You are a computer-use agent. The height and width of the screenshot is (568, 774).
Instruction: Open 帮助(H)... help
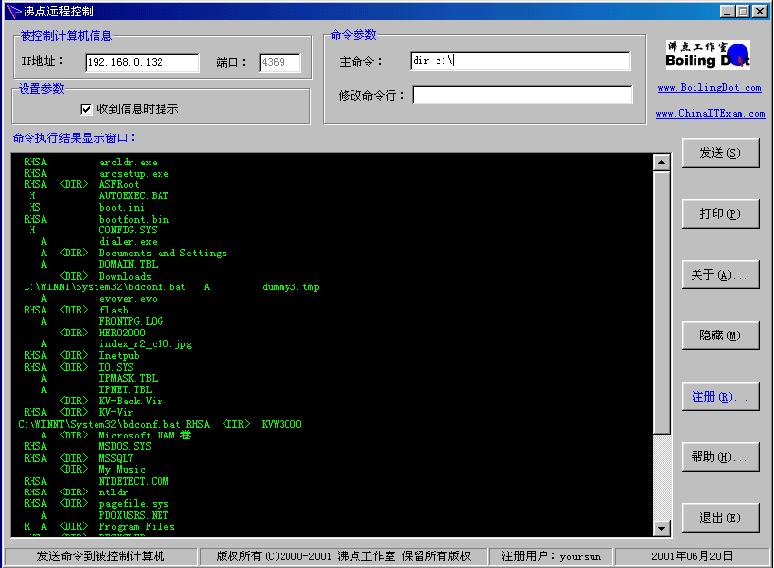(x=720, y=457)
